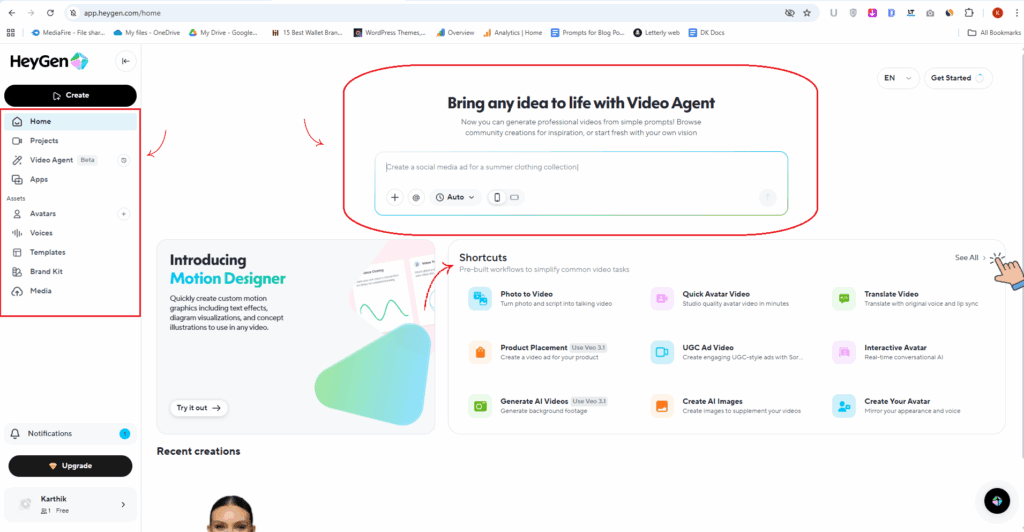Open the floating help assistant button
Image resolution: width=1024 pixels, height=532 pixels.
point(997,501)
